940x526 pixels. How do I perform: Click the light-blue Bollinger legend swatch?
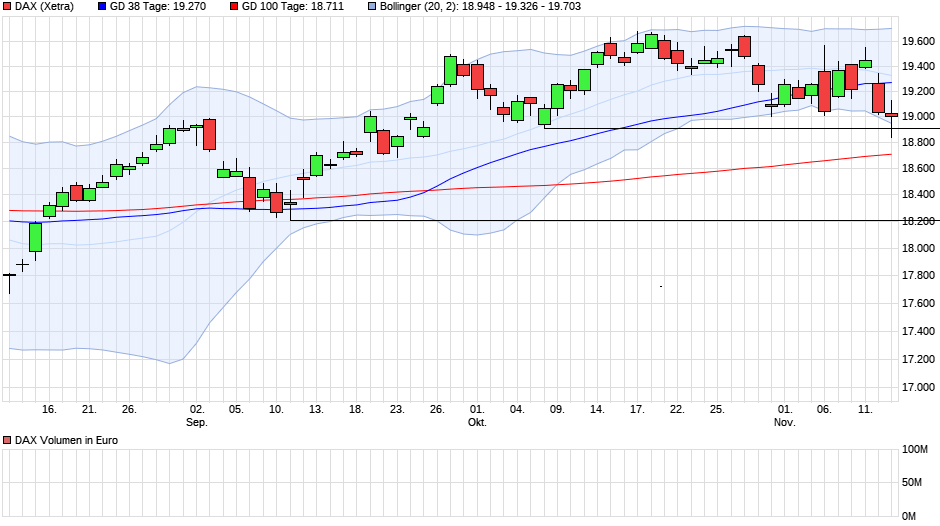(x=372, y=7)
